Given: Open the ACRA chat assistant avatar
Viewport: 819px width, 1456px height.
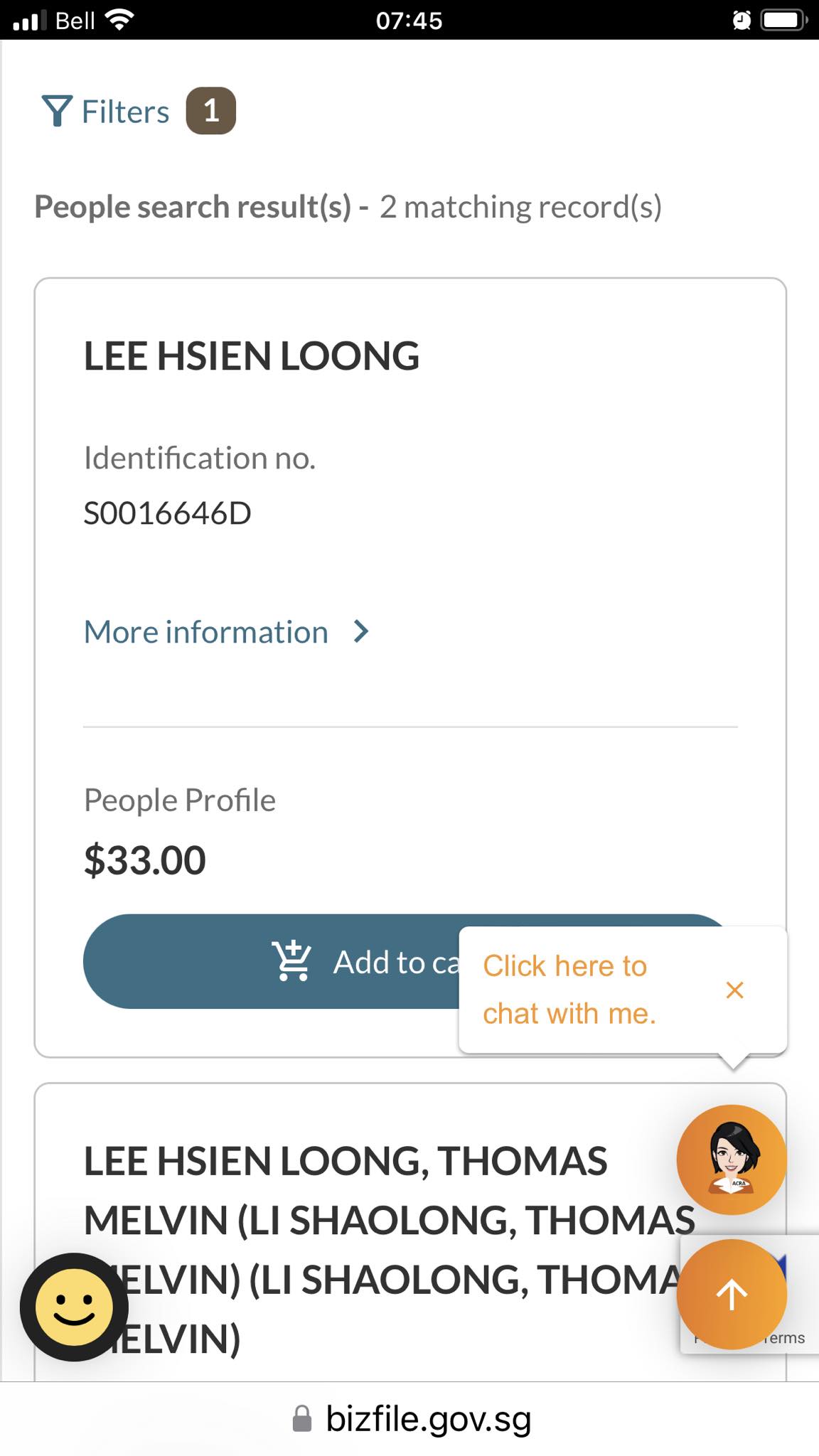Looking at the screenshot, I should [731, 1160].
